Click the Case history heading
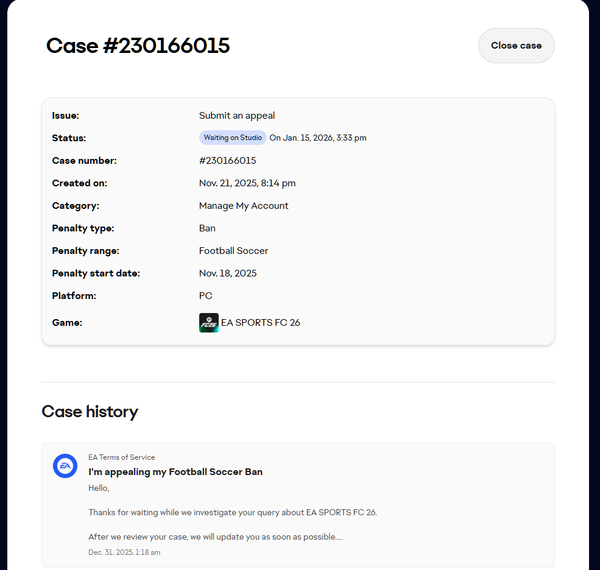The image size is (600, 570). click(90, 411)
